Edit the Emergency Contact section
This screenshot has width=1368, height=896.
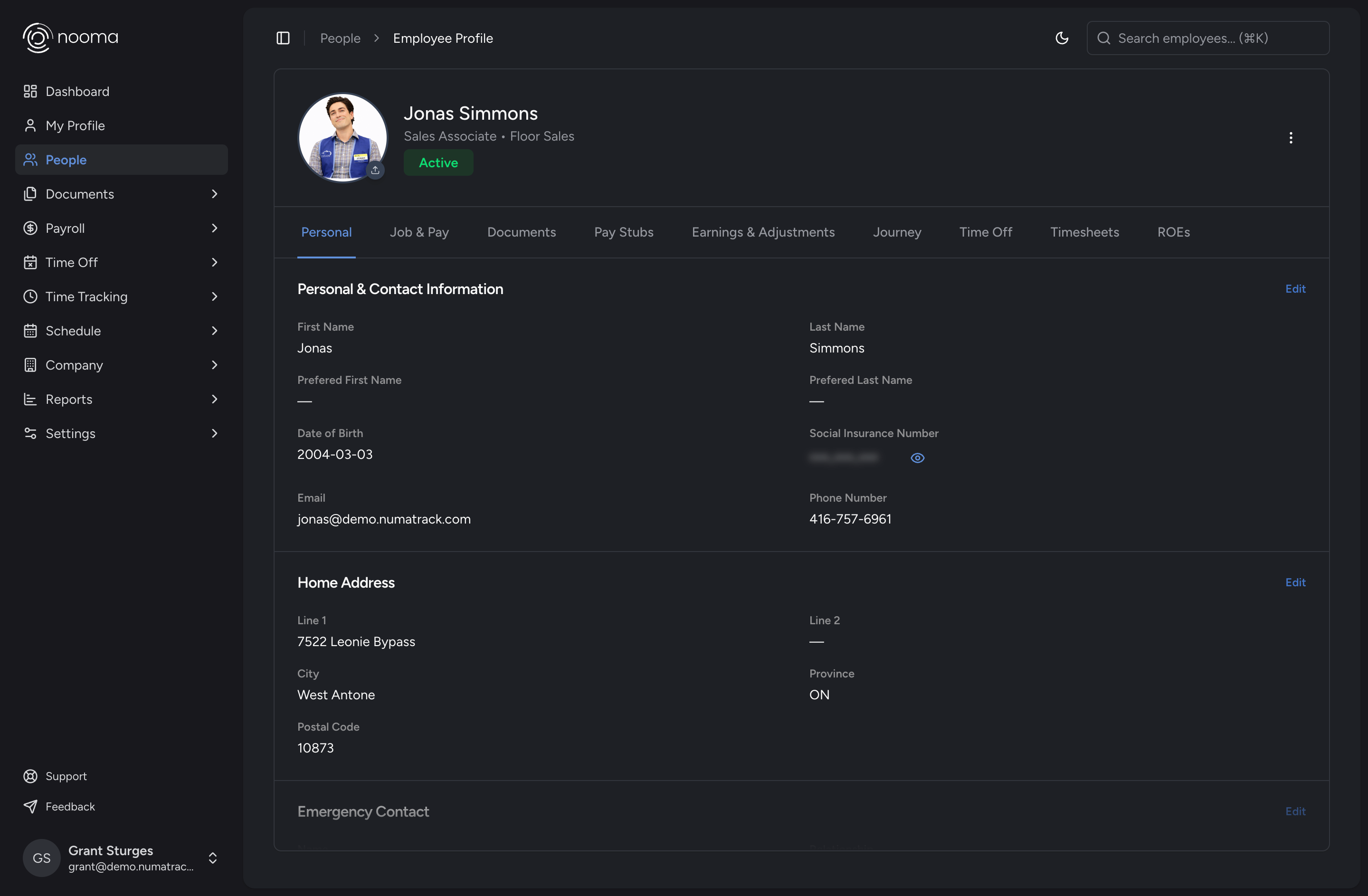[1295, 811]
